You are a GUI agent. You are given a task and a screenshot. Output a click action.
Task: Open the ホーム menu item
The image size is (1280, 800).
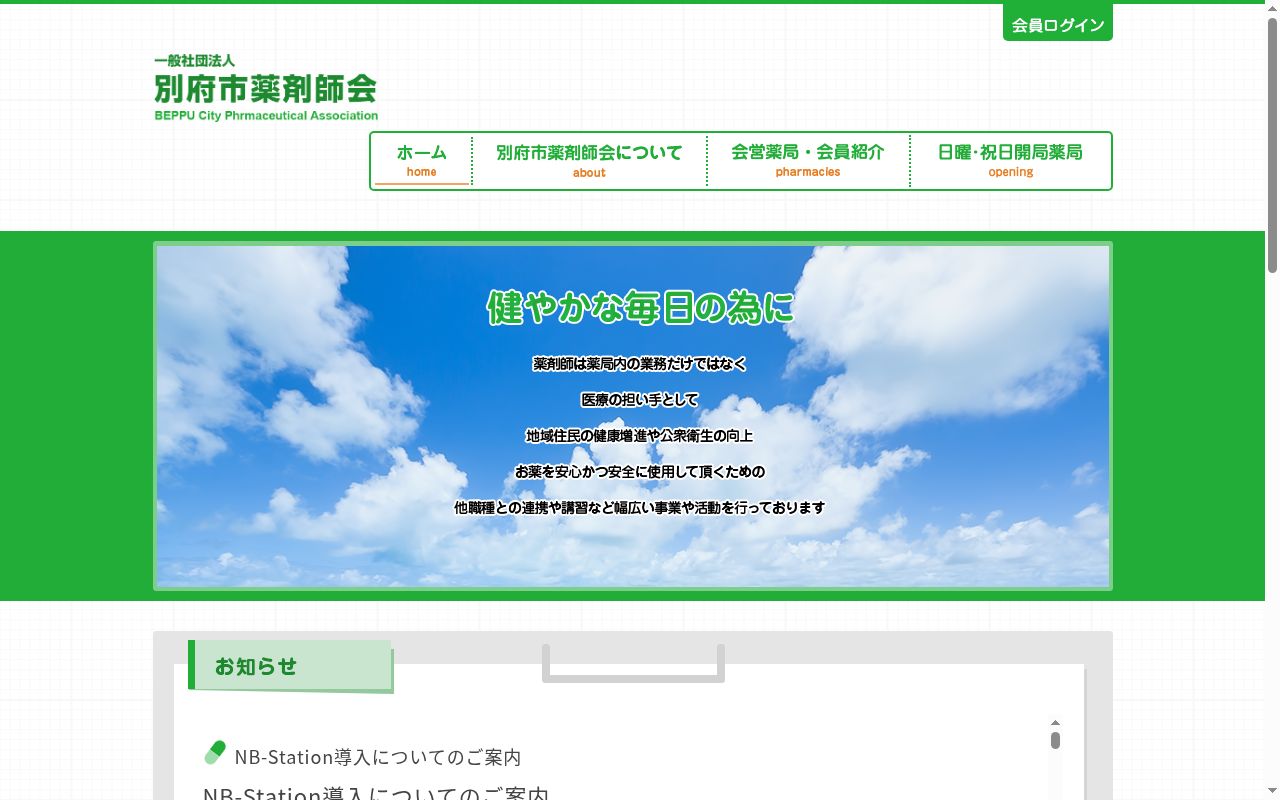coord(421,160)
